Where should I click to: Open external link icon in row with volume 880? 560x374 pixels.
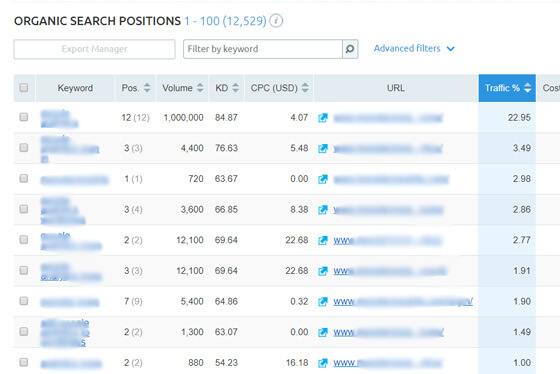click(323, 363)
